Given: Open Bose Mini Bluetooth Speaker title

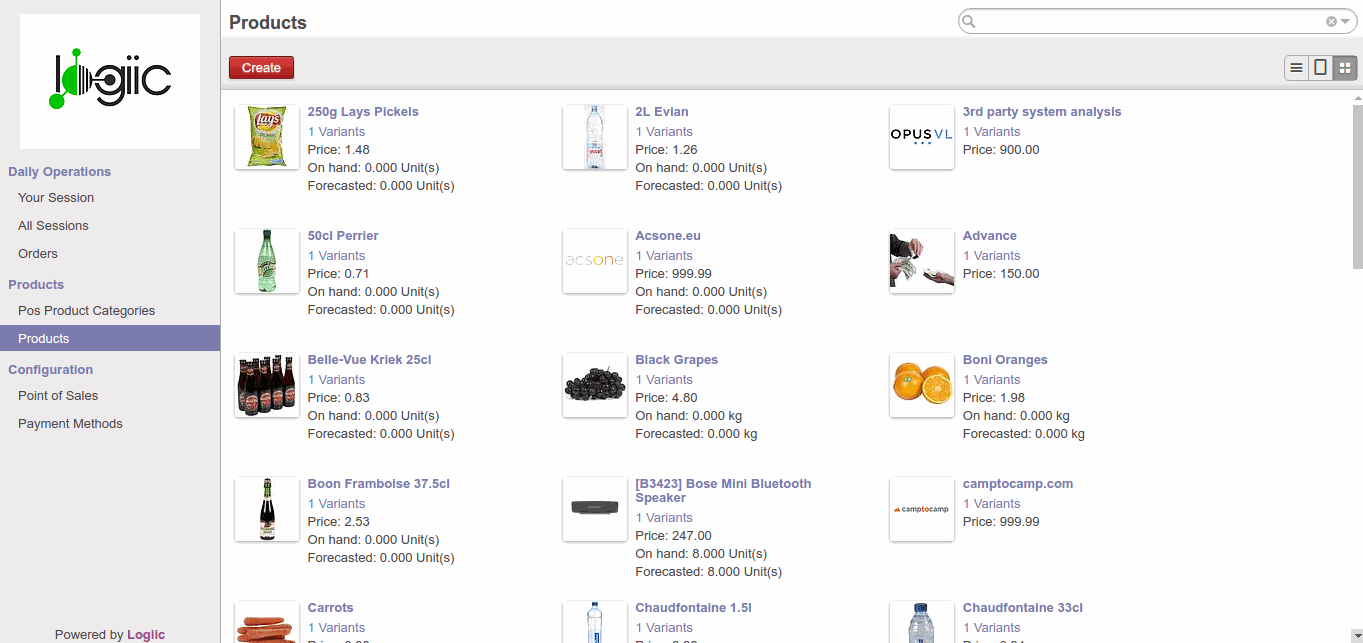Looking at the screenshot, I should pyautogui.click(x=724, y=491).
